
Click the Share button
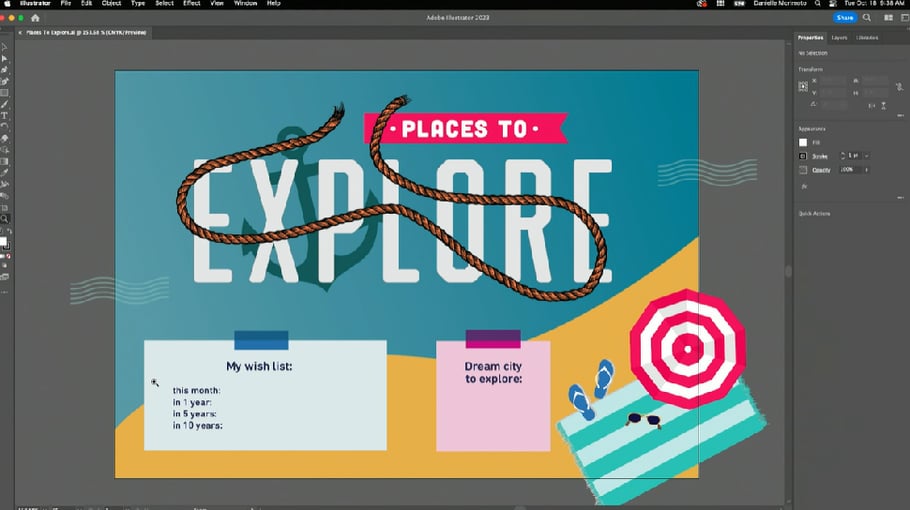(x=845, y=18)
